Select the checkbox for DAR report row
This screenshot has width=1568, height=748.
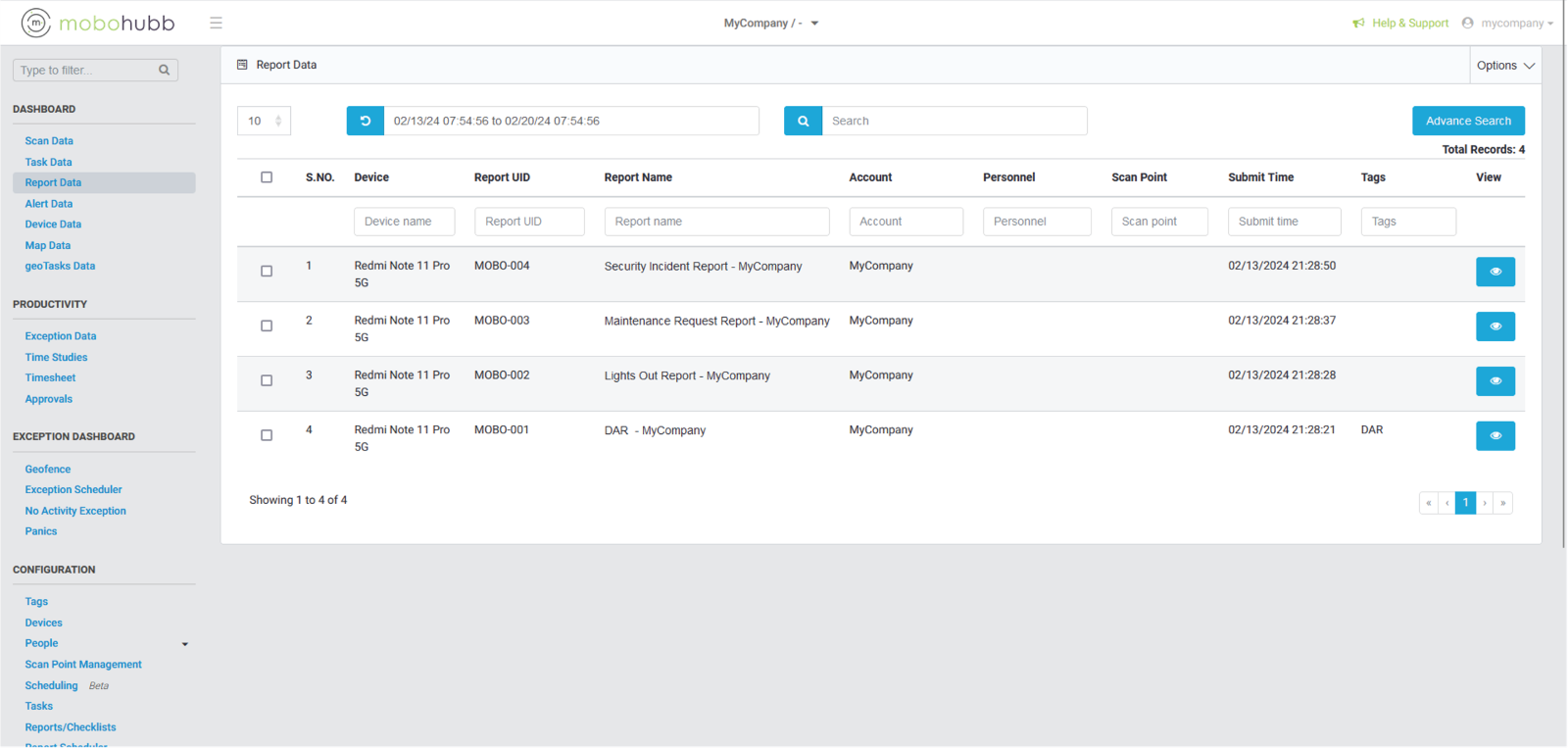(267, 435)
